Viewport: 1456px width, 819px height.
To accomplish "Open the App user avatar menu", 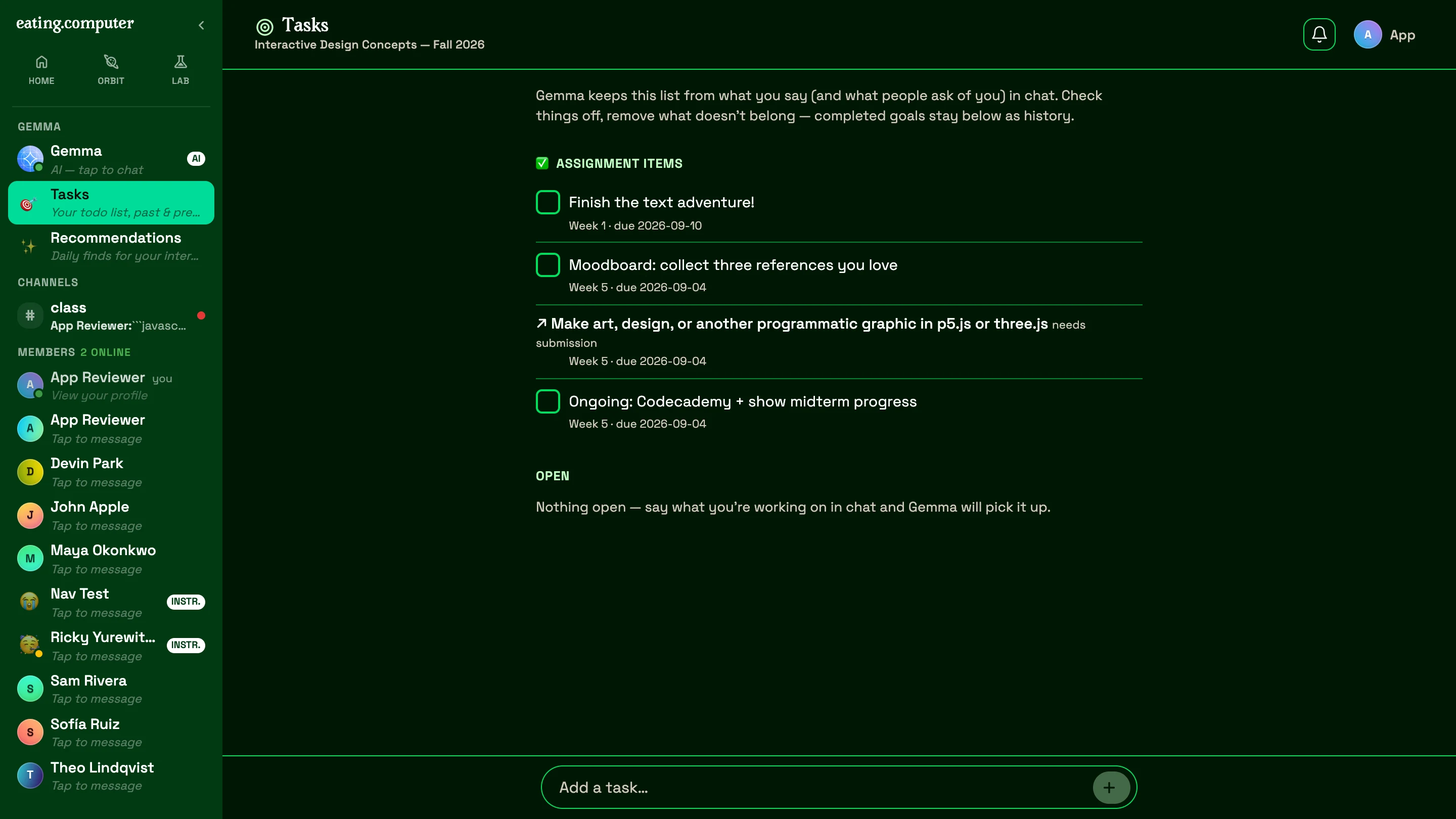I will pyautogui.click(x=1368, y=34).
